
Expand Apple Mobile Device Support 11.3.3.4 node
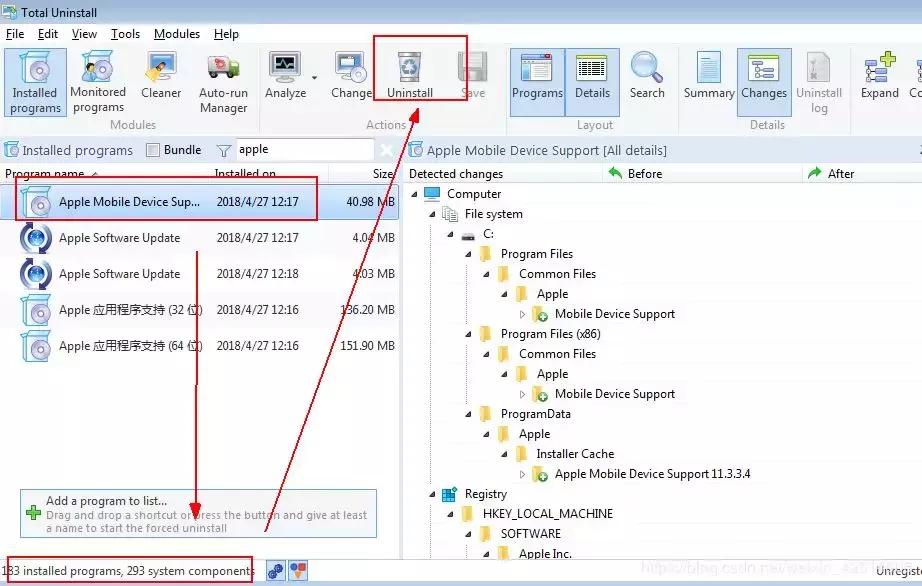click(522, 474)
